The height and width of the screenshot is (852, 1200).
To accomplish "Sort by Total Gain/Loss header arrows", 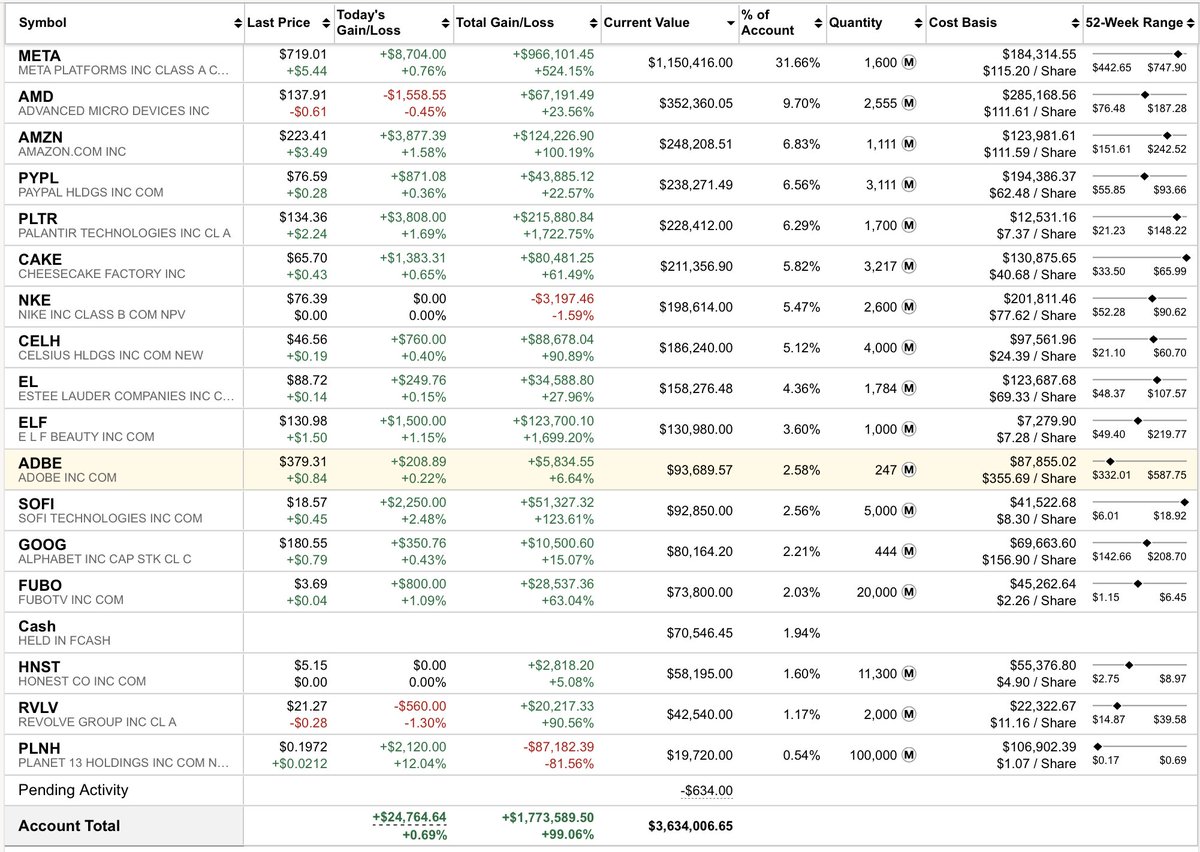I will pyautogui.click(x=594, y=23).
